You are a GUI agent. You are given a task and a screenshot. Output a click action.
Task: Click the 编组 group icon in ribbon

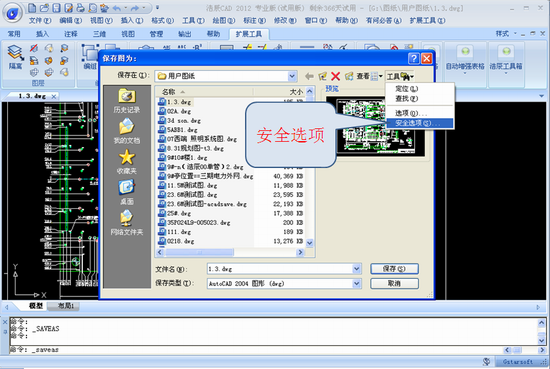[90, 56]
